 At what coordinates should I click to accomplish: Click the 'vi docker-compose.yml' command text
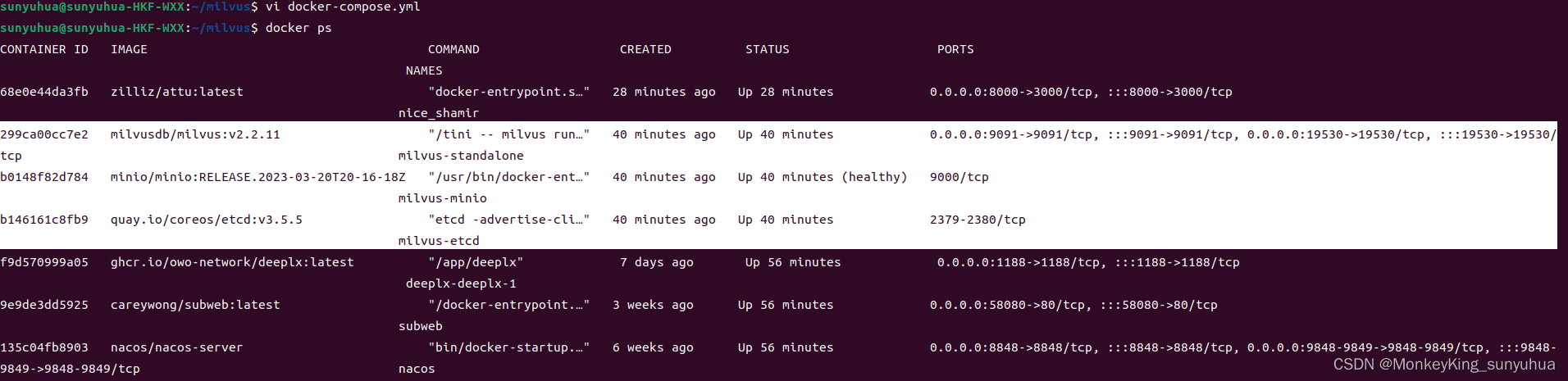343,7
